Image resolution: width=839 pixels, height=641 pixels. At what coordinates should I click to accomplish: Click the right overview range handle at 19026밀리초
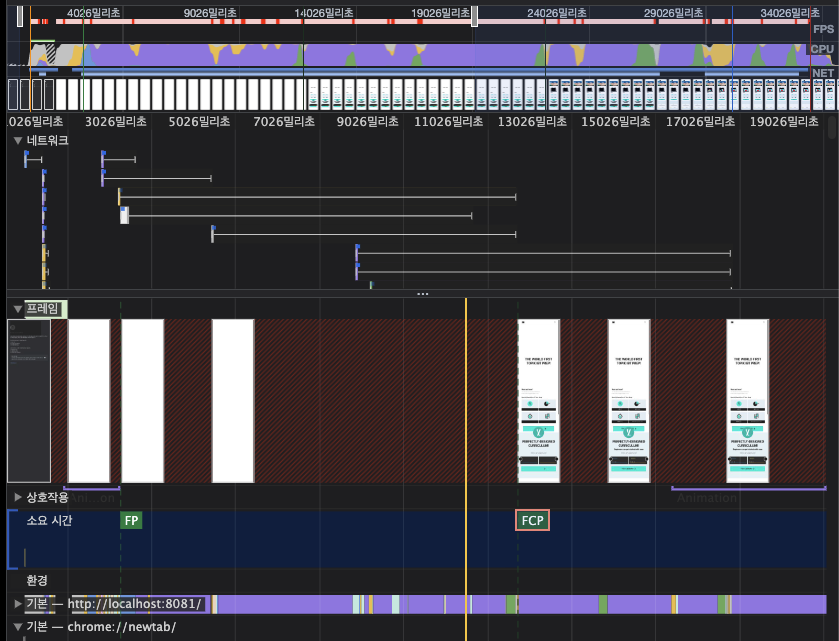coord(474,16)
